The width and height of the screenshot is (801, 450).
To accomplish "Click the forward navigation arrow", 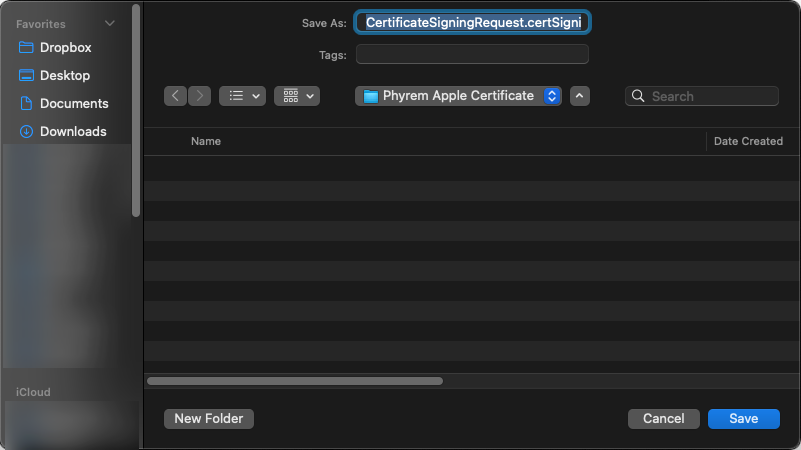I will 199,96.
